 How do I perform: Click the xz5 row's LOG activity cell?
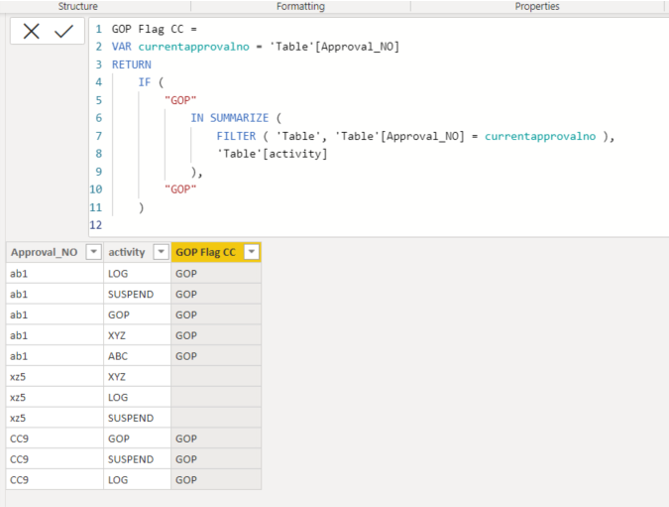coord(137,397)
